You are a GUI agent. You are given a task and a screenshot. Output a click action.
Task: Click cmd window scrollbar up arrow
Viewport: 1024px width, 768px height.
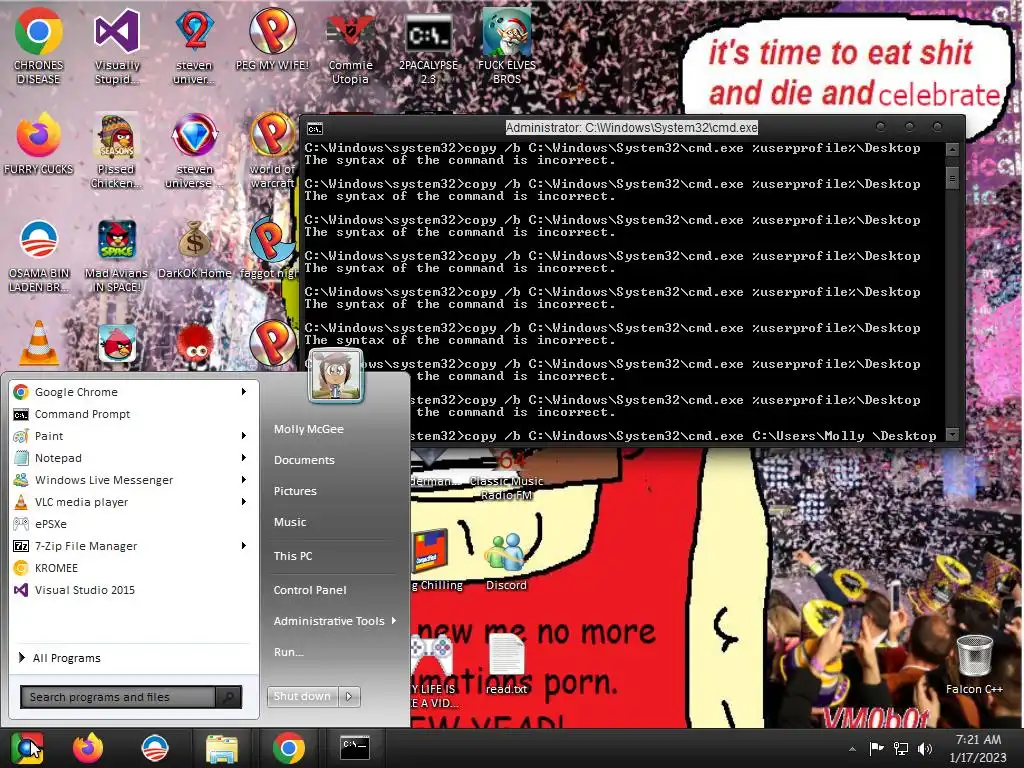952,150
